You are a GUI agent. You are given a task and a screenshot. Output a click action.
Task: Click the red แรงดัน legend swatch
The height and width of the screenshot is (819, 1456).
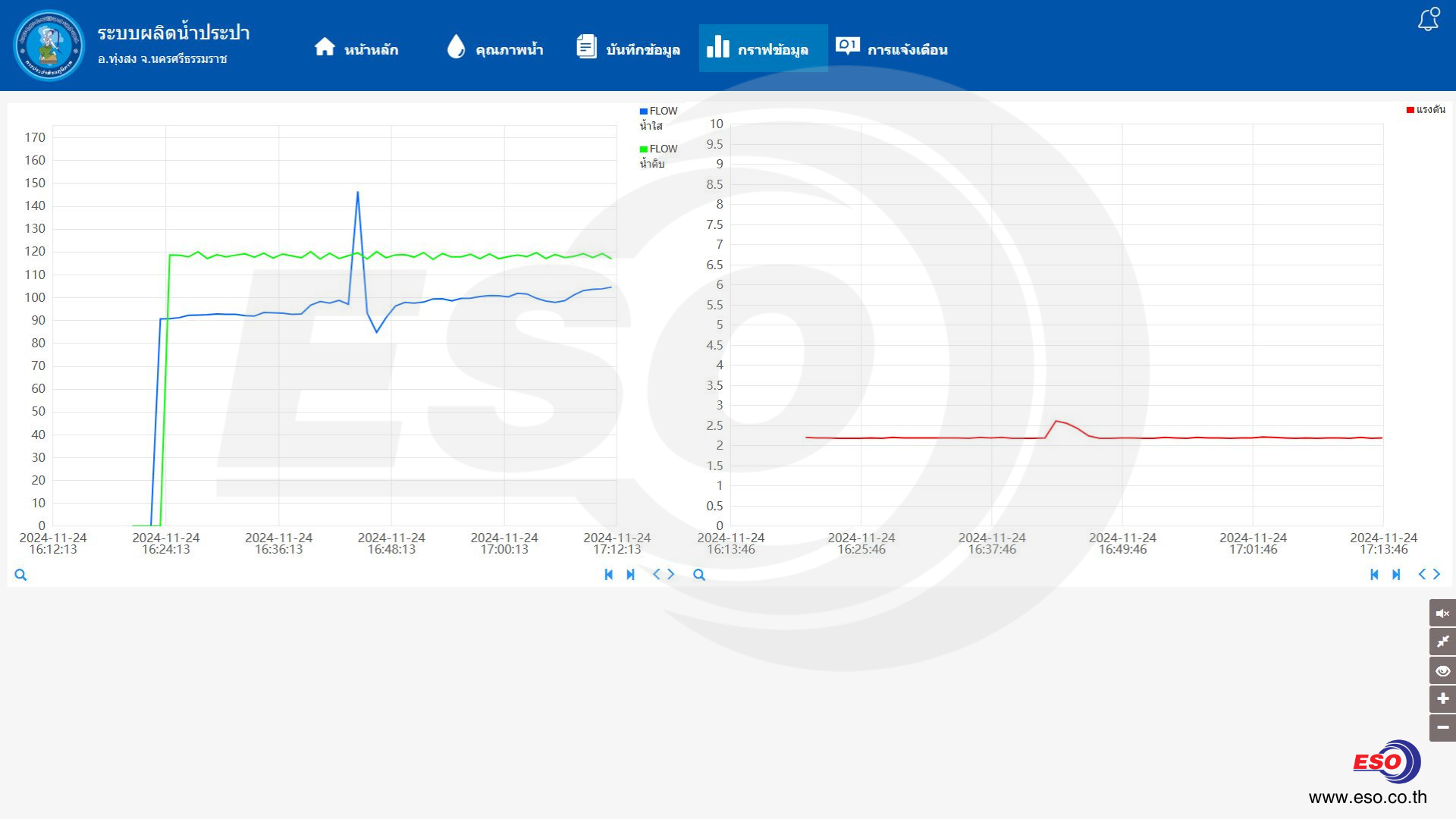point(1410,110)
